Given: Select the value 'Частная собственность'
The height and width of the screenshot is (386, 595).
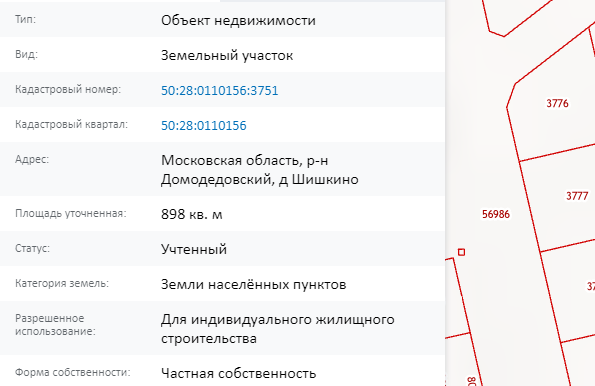Looking at the screenshot, I should (x=238, y=373).
